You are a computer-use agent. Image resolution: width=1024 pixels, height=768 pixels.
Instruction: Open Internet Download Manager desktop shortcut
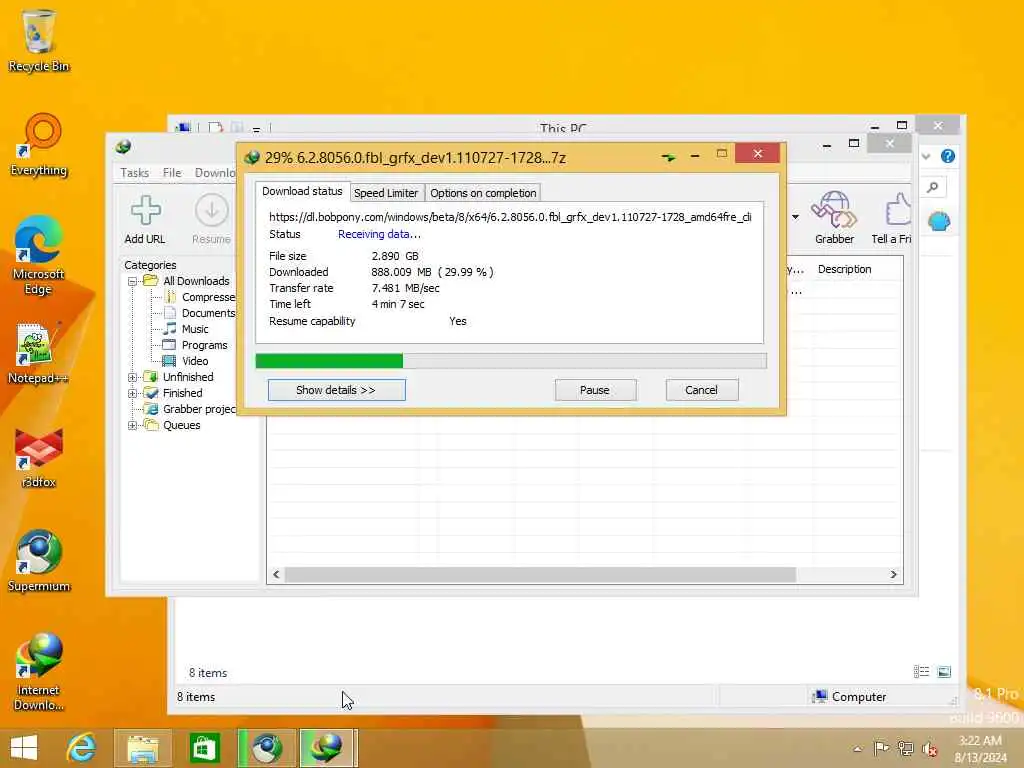click(39, 671)
